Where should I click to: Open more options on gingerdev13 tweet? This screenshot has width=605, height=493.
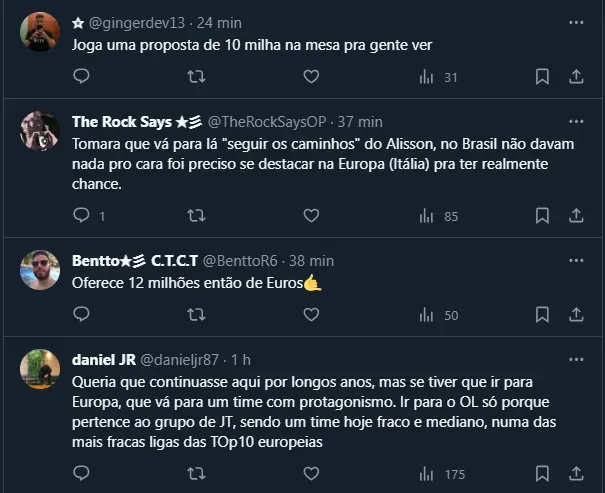click(576, 22)
